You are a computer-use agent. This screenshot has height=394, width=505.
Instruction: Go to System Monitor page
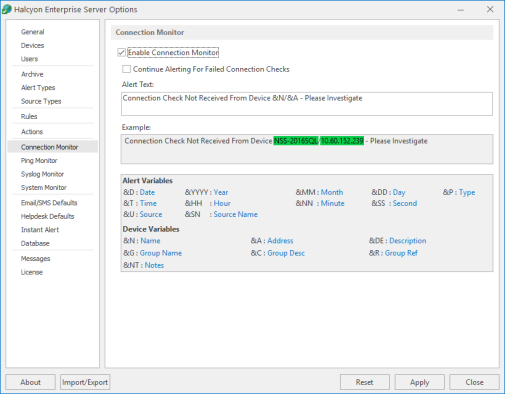(x=44, y=188)
